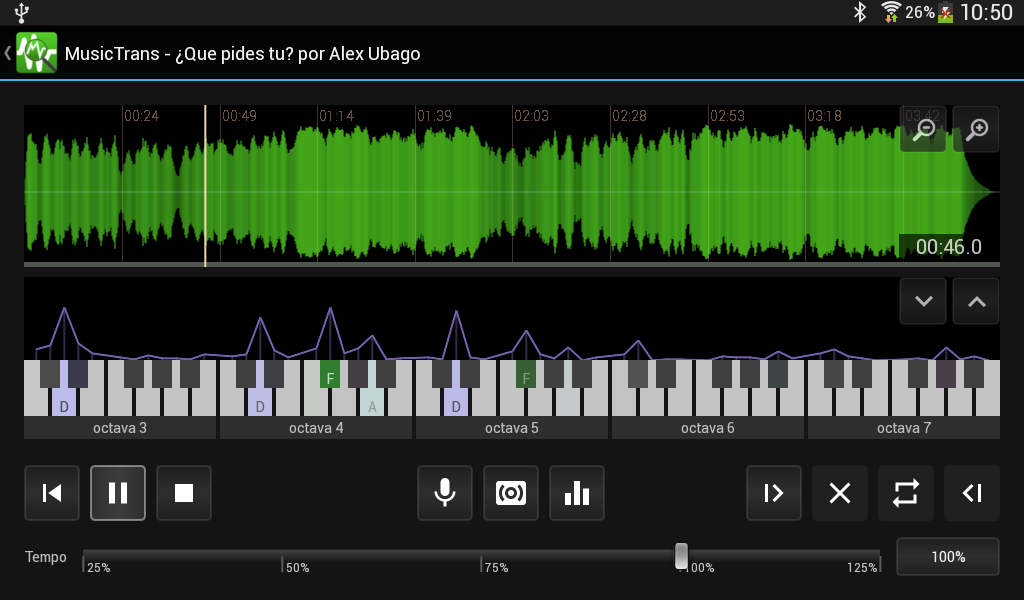Click the Tempo label
Screen dimensions: 1024x600
46,557
